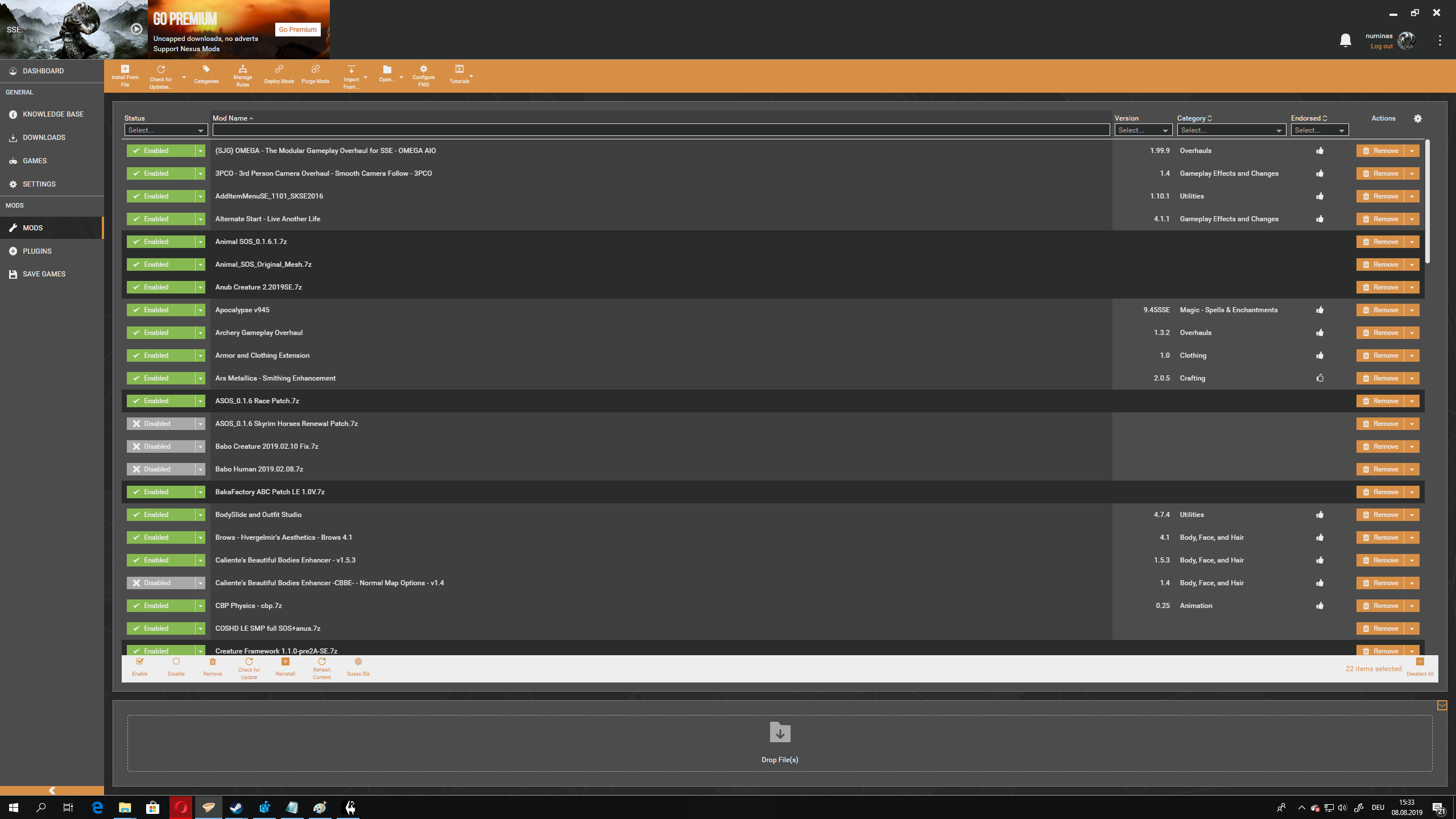1456x819 pixels.
Task: Open table column settings gear icon
Action: pos(1418,118)
